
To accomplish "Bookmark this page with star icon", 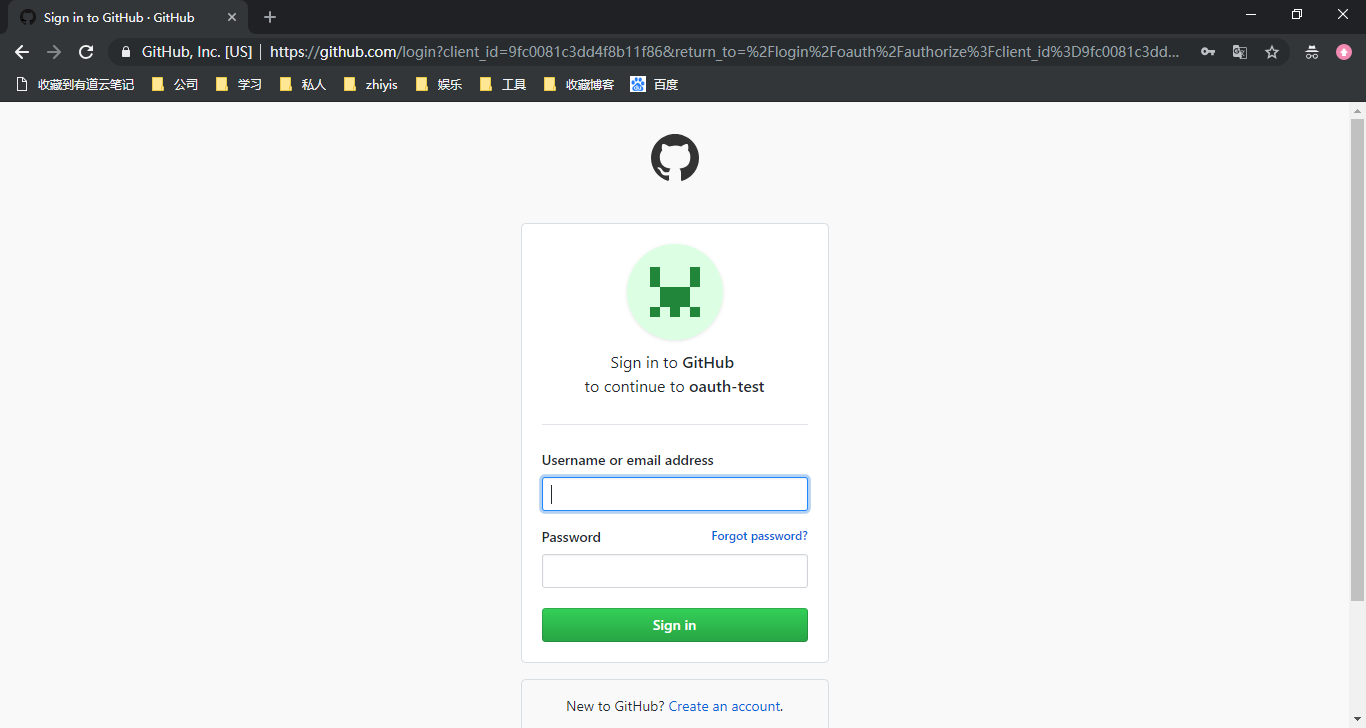I will point(1272,52).
